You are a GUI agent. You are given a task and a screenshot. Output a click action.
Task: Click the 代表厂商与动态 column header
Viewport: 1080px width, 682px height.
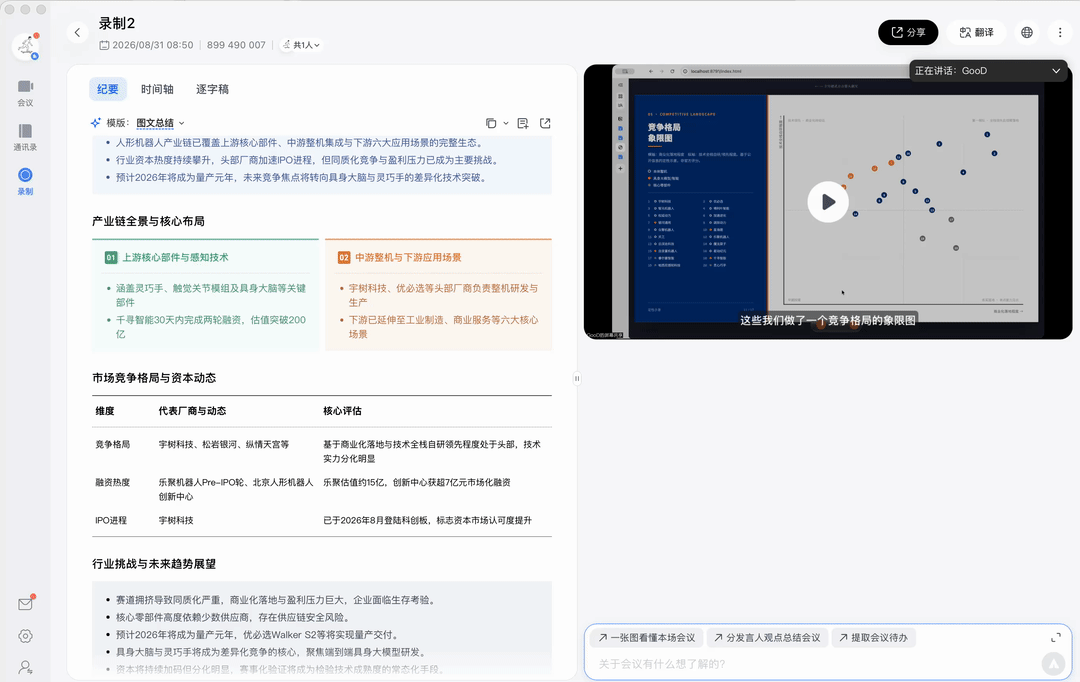click(192, 411)
